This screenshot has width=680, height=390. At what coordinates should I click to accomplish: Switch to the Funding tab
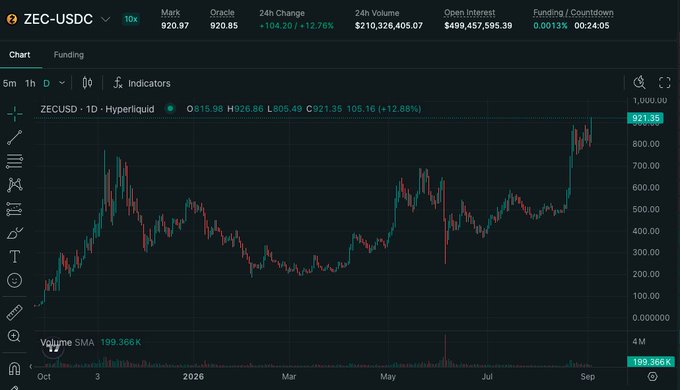69,55
